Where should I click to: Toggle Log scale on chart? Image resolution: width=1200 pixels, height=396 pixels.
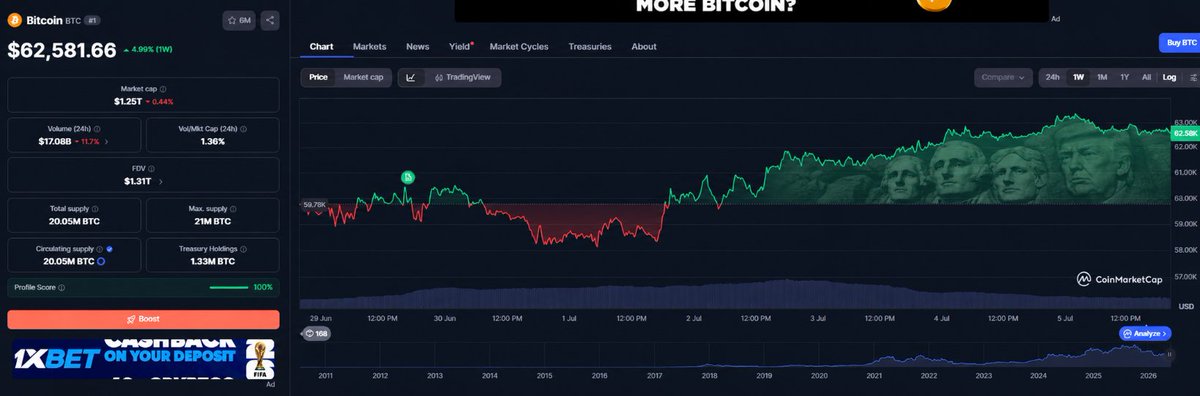point(1169,77)
